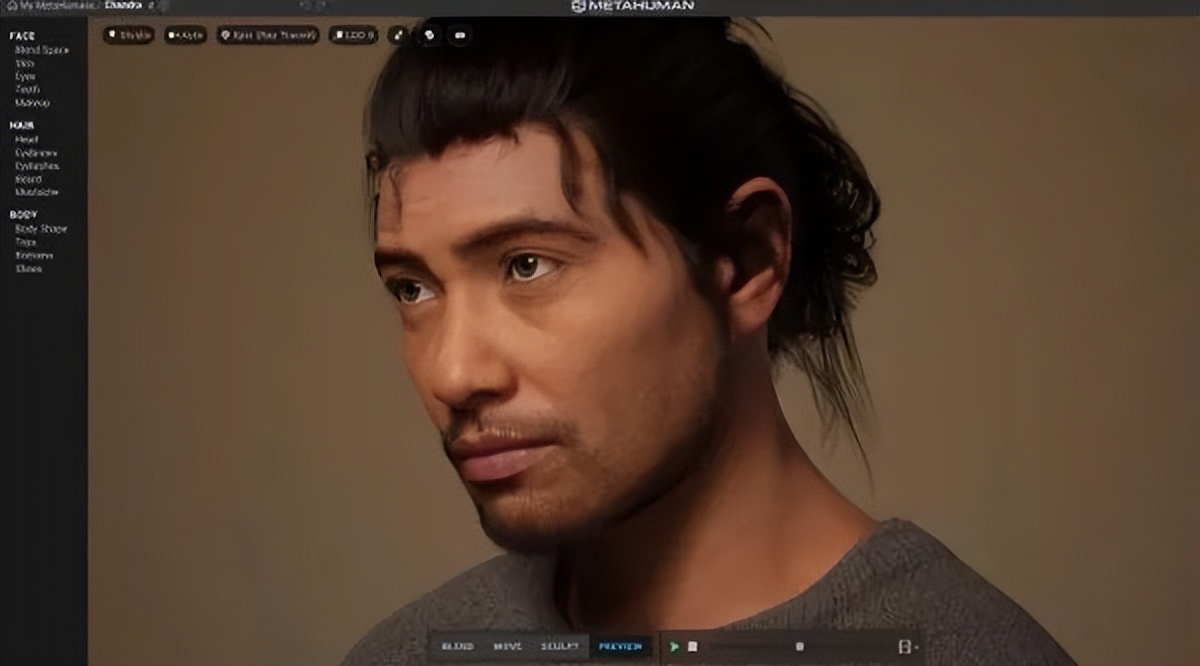Viewport: 1200px width, 666px height.
Task: Stop the preview animation
Action: pyautogui.click(x=692, y=647)
